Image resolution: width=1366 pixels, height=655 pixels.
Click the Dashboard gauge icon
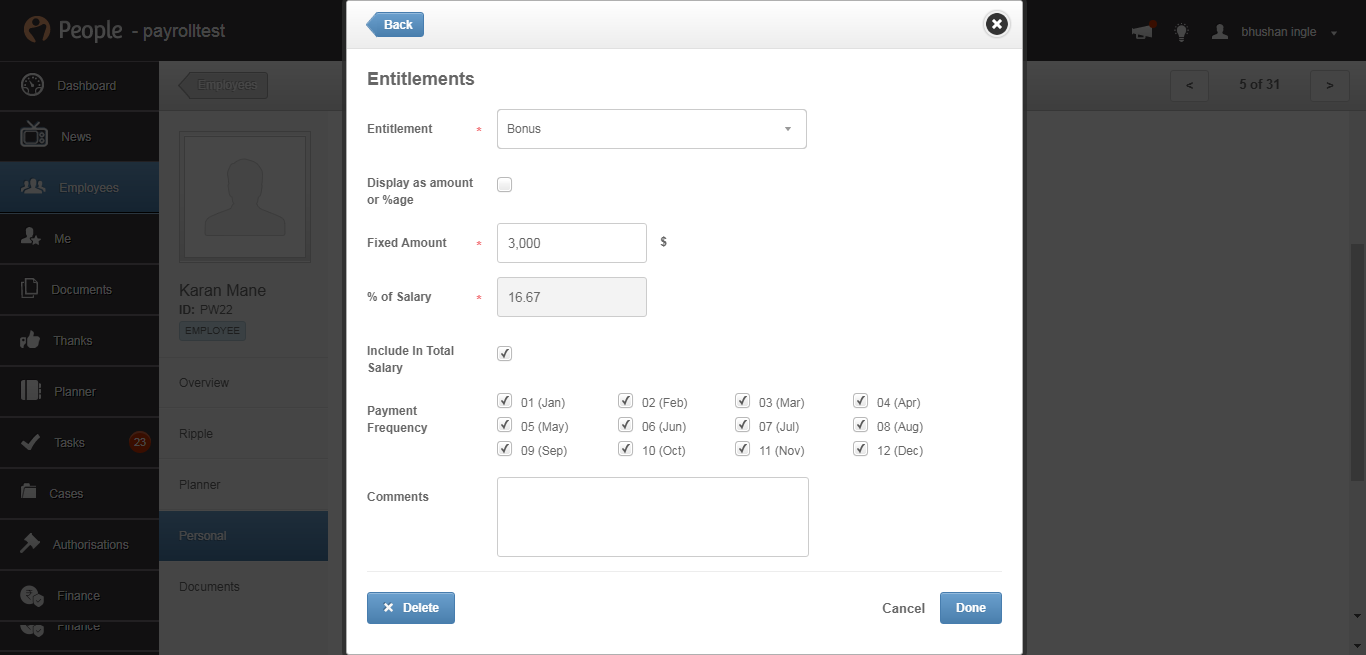[32, 85]
